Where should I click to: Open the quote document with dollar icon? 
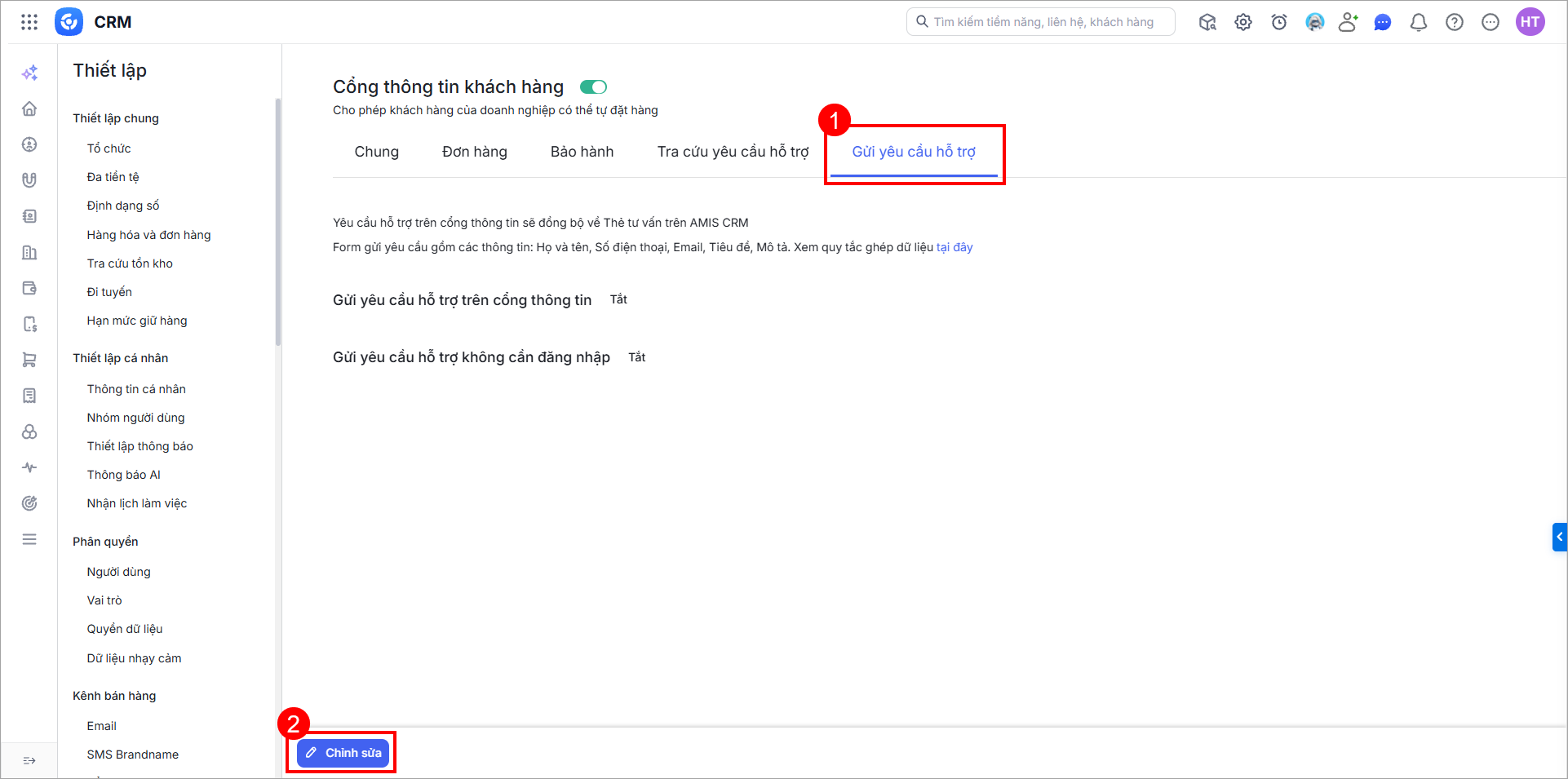[x=29, y=324]
